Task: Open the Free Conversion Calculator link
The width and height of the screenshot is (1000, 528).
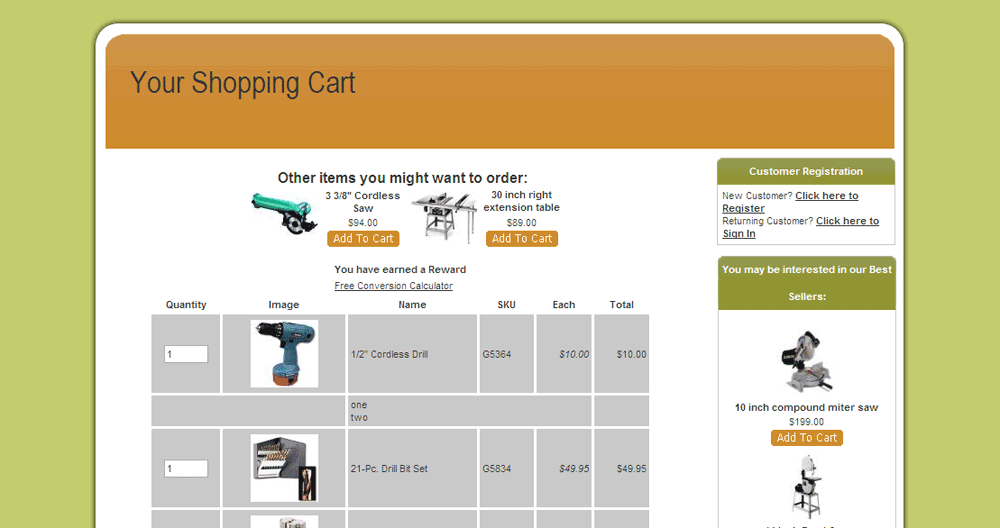Action: 393,286
